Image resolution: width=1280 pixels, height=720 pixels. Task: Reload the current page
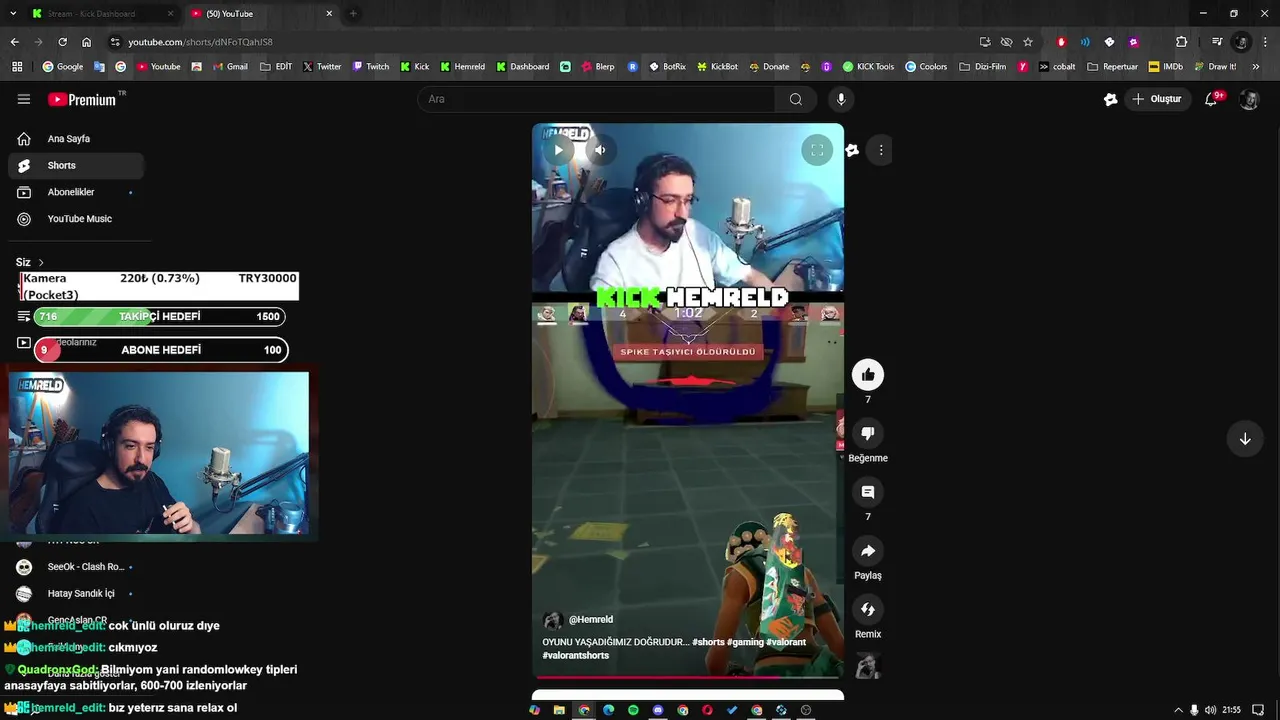coord(62,42)
